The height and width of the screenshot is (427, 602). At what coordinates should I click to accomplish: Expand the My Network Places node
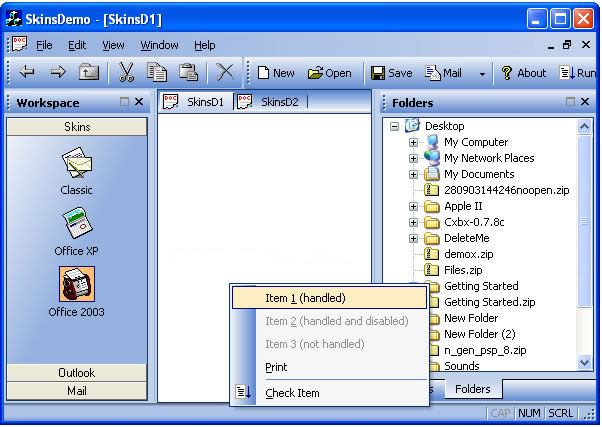413,158
